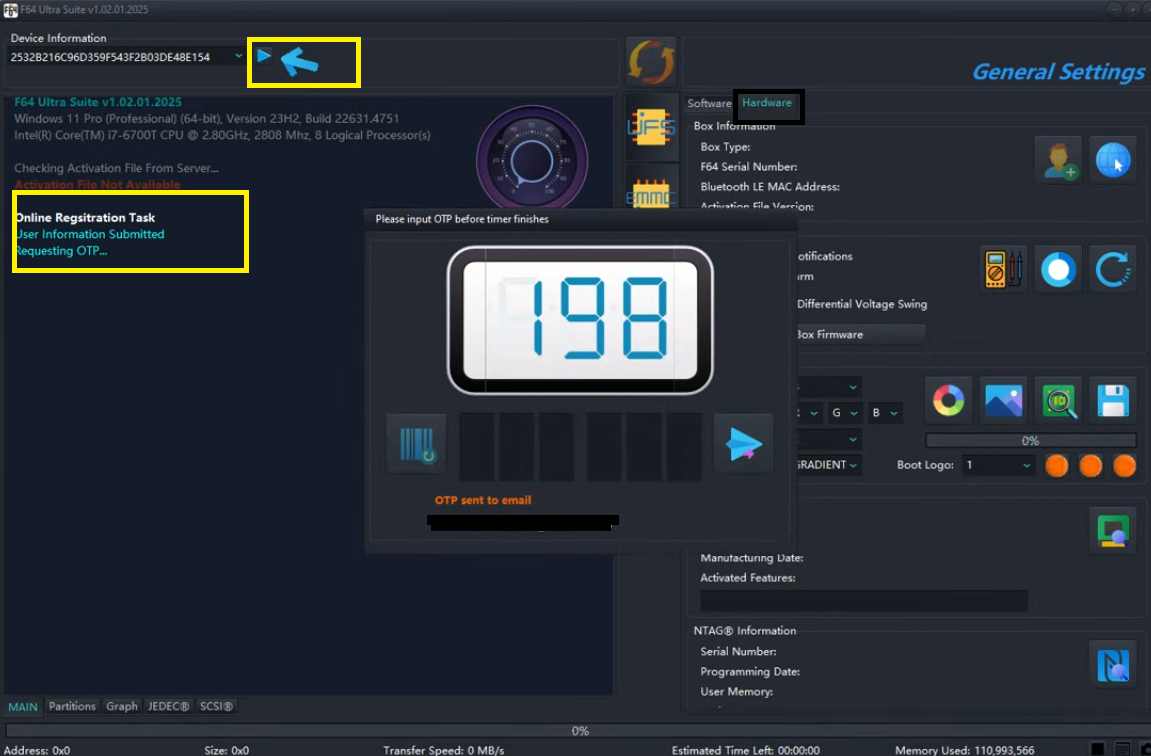The image size is (1151, 756).
Task: Click the orange circle nearest the Boot Logo dropdown
Action: pos(1056,465)
